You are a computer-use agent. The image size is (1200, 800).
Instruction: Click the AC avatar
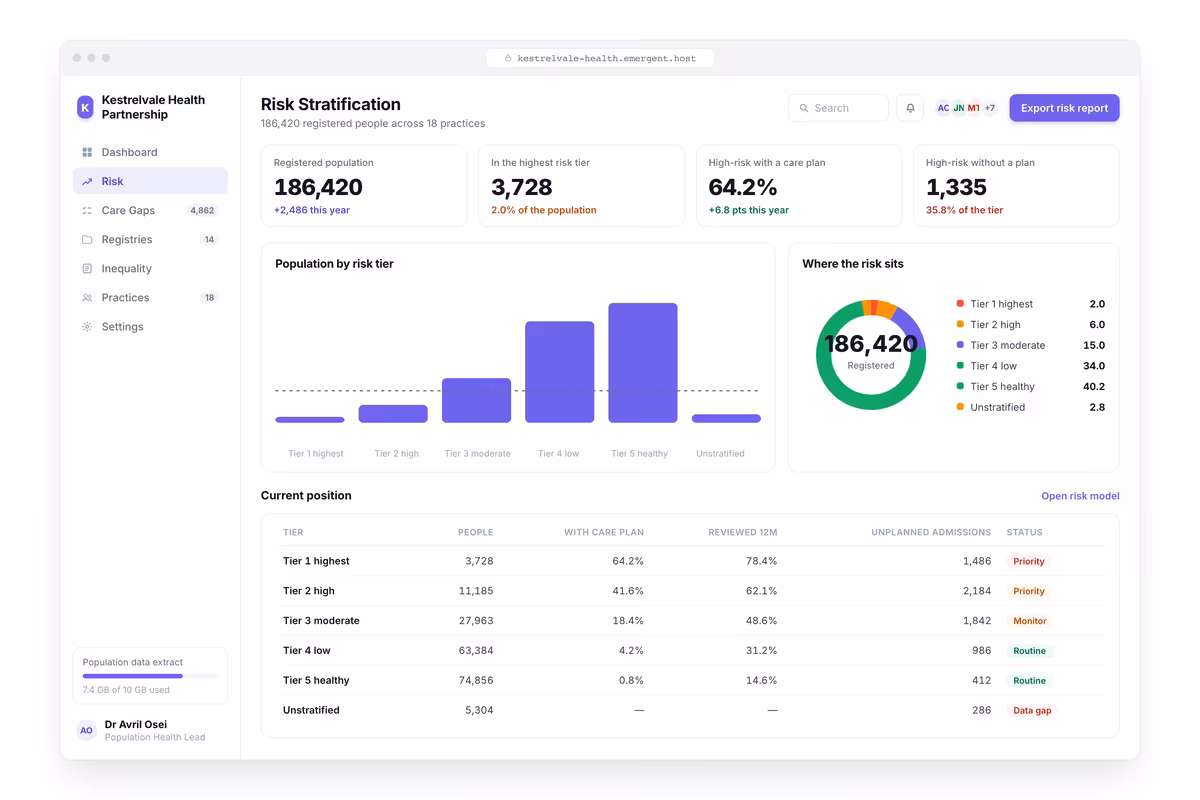(x=943, y=108)
